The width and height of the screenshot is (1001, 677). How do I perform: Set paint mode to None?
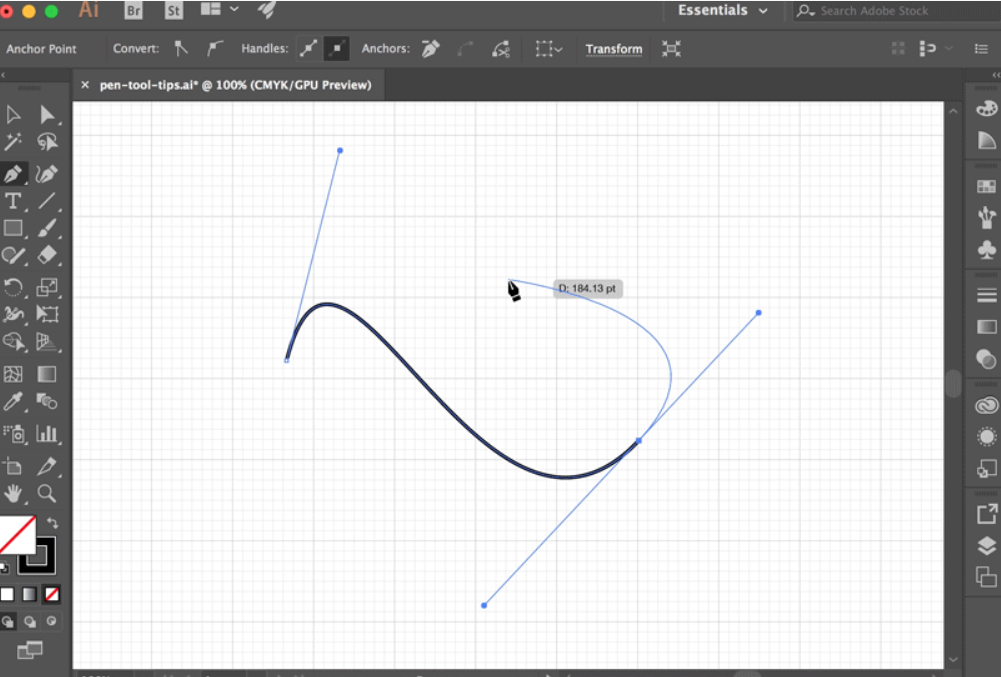tap(52, 594)
